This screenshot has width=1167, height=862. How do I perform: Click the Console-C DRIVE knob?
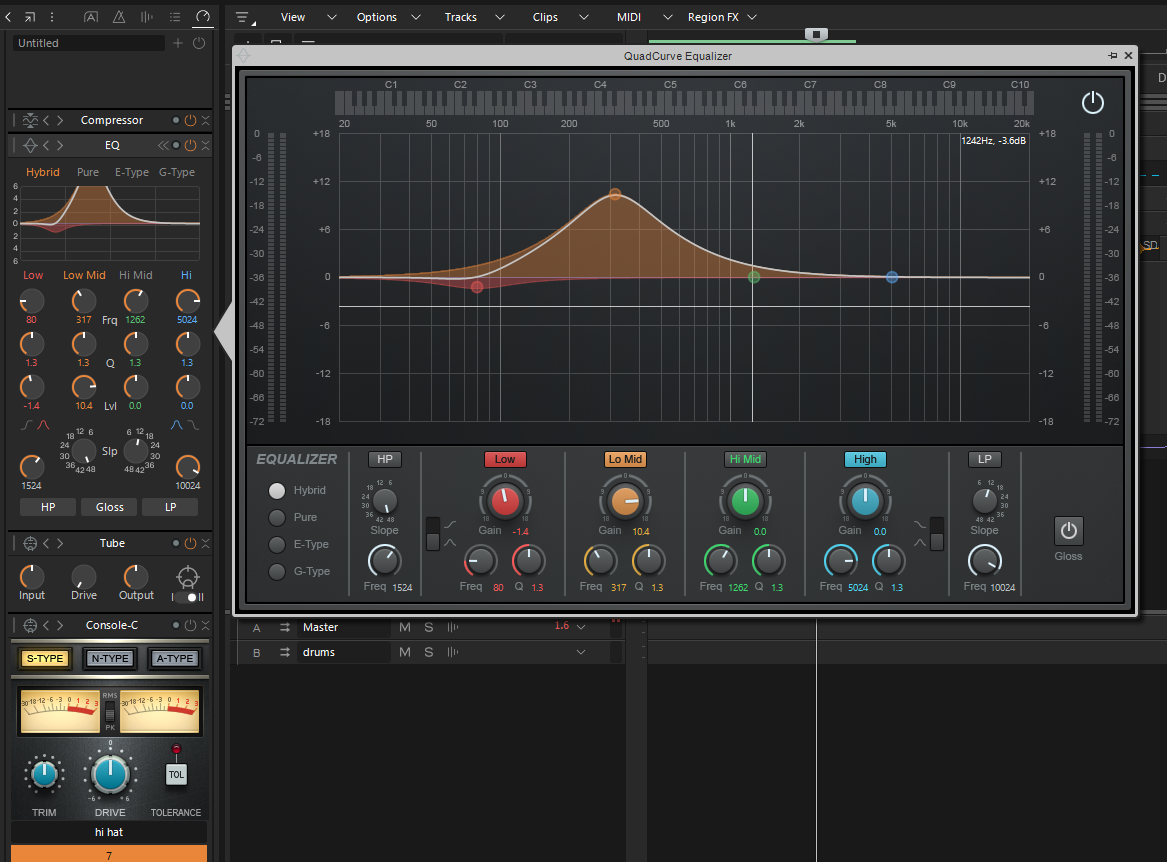coord(110,773)
